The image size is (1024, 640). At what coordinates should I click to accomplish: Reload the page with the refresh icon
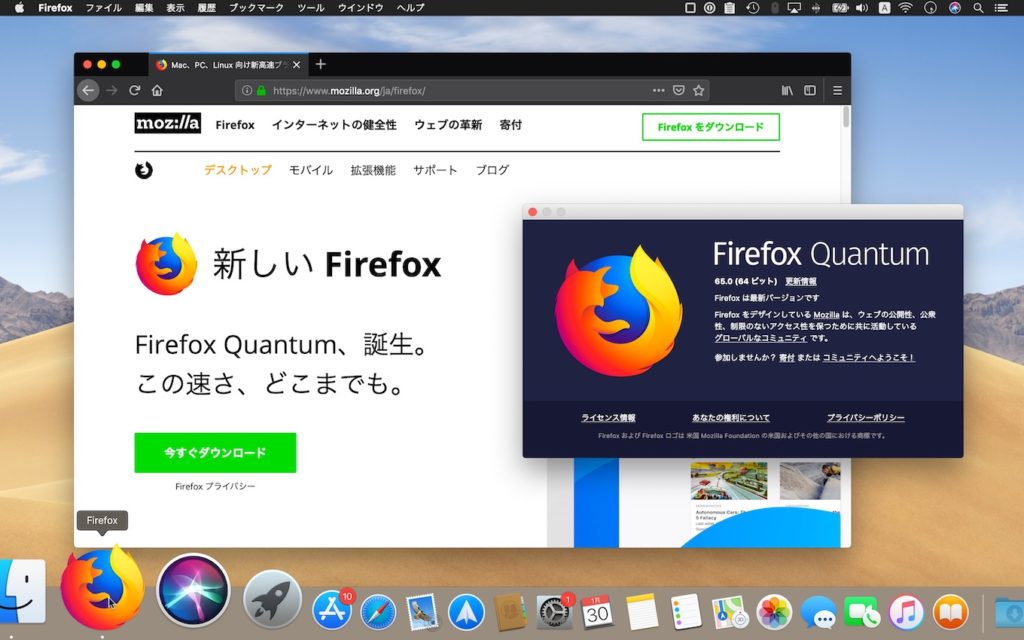pyautogui.click(x=135, y=90)
